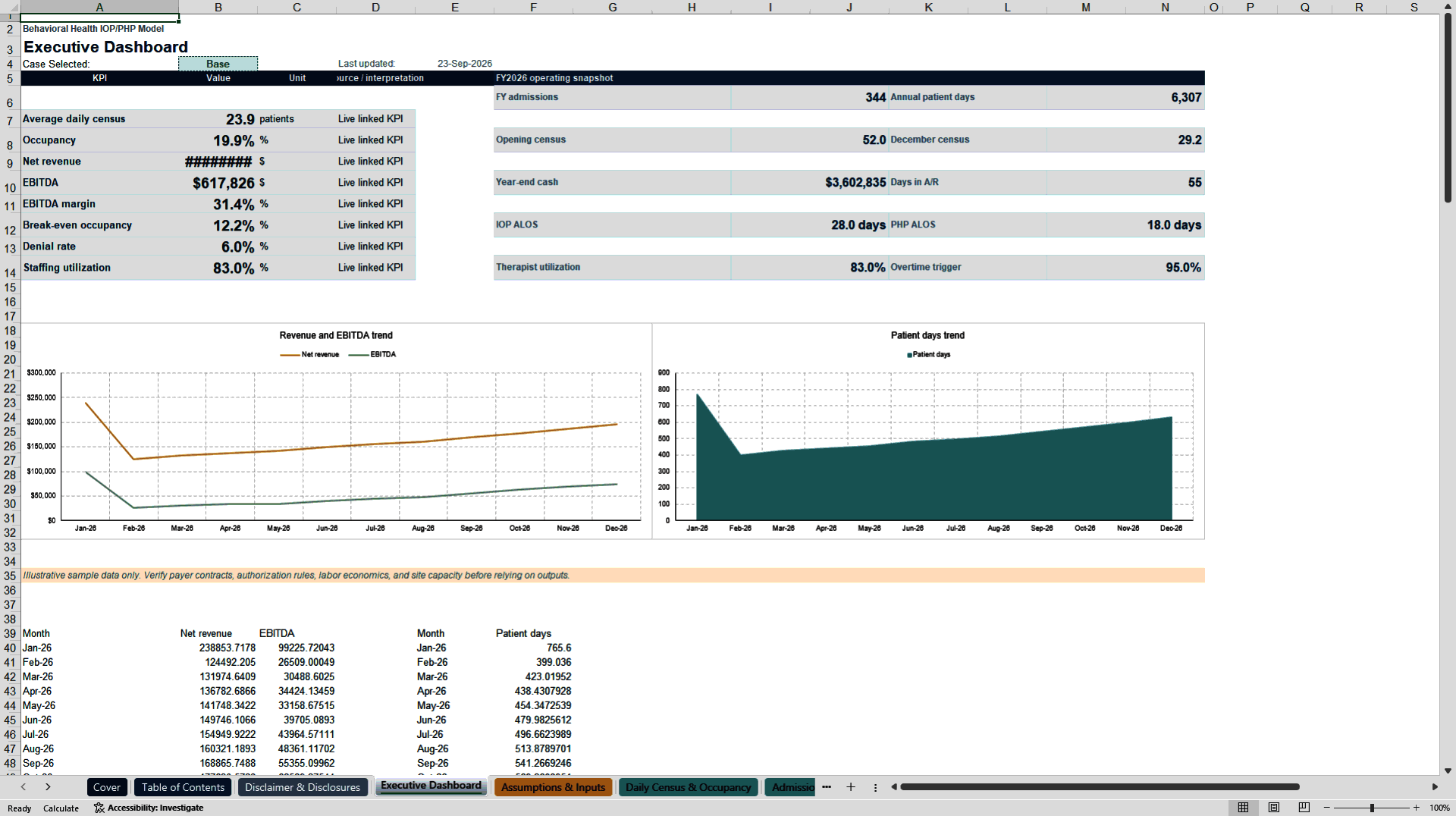Click vertical scrollbar down arrow
Screen dimensions: 1456x816
coord(1448,770)
